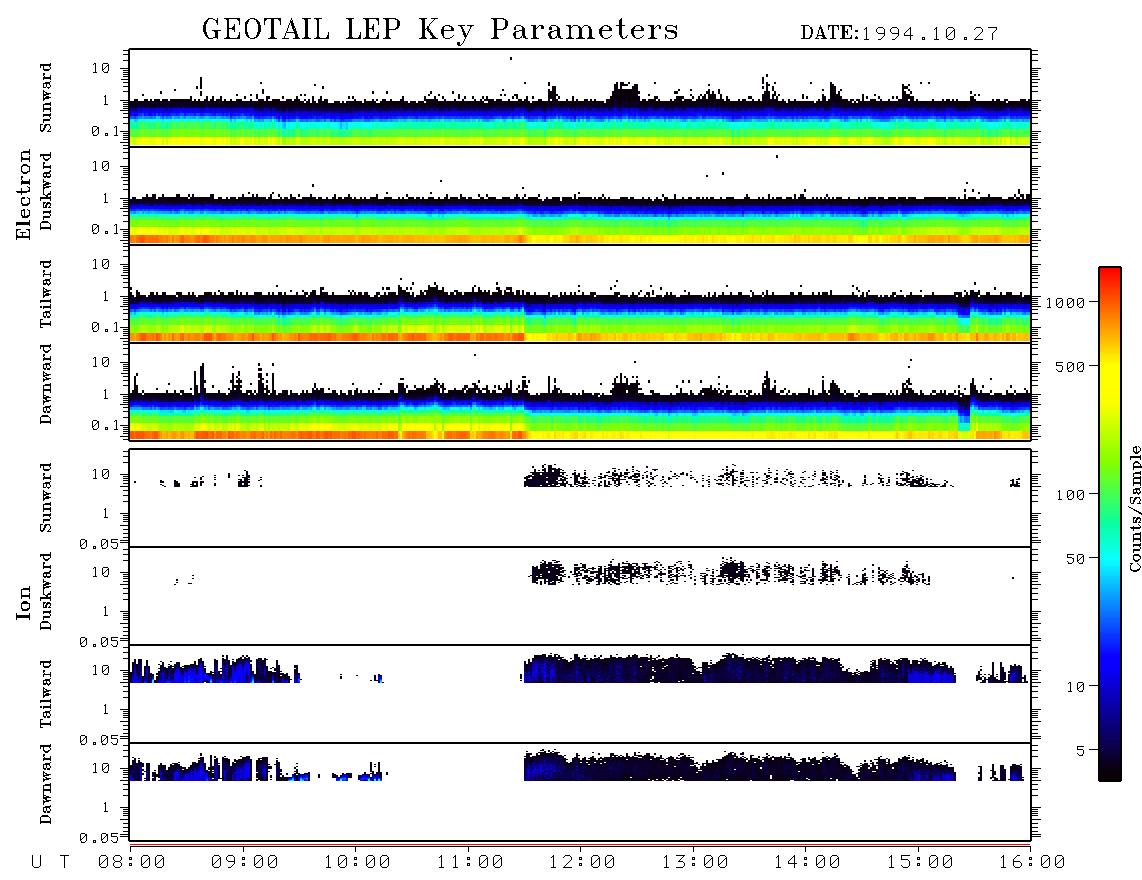Select the Electron 'Duskward' axis label
1142x880 pixels.
coord(46,192)
